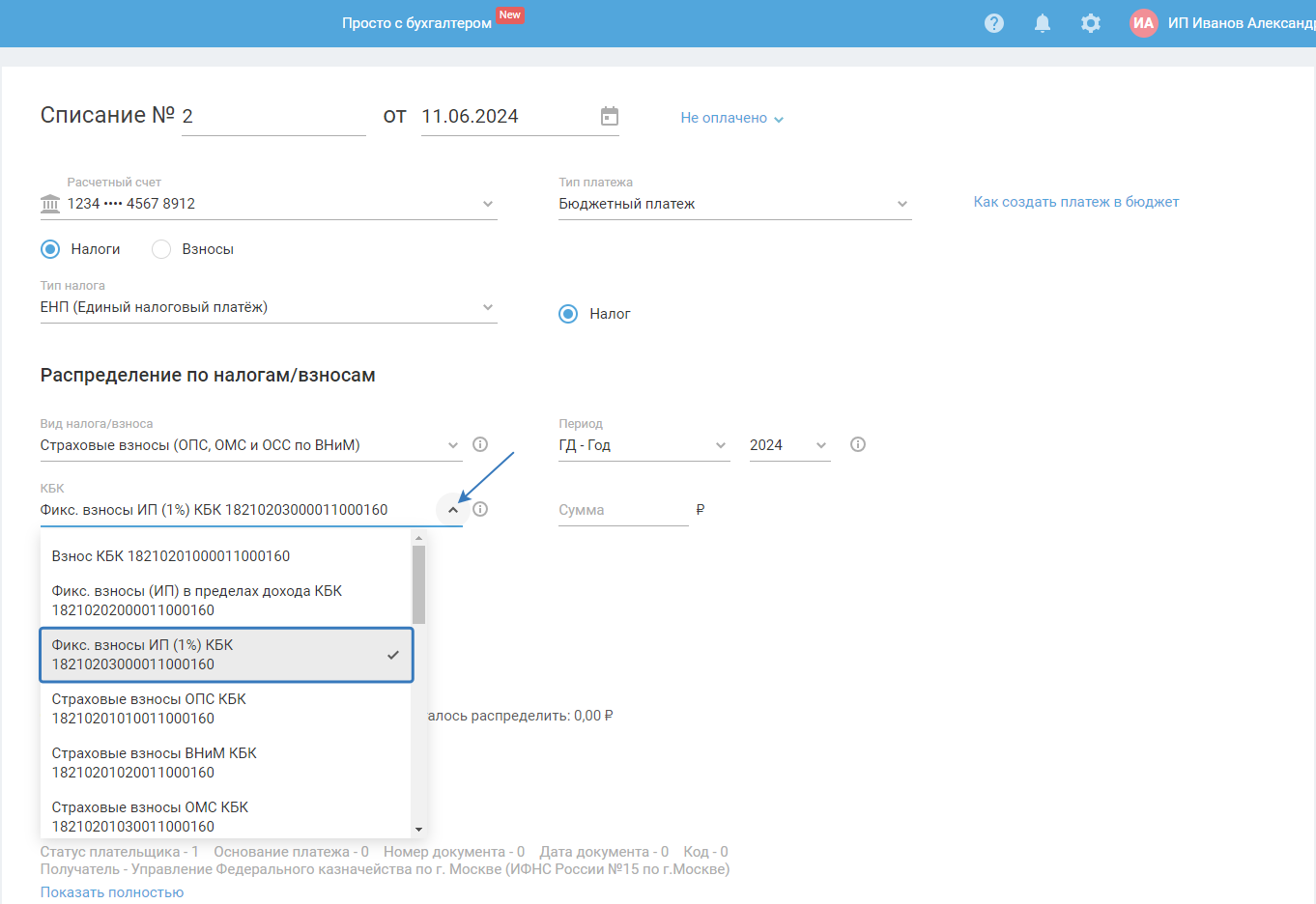This screenshot has height=904, width=1316.
Task: Click info icon next to Вид налога/взноса
Action: (480, 444)
